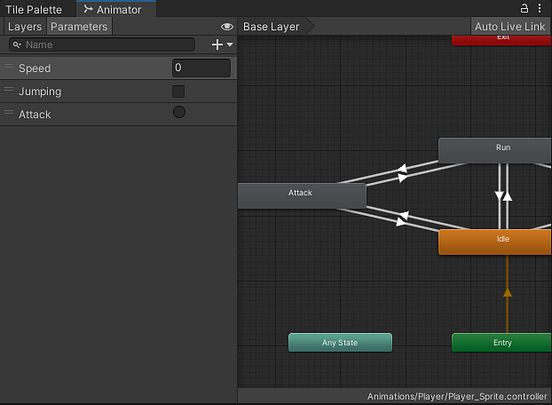This screenshot has height=405, width=552.
Task: Switch to the Tile Palette tab
Action: coord(34,10)
